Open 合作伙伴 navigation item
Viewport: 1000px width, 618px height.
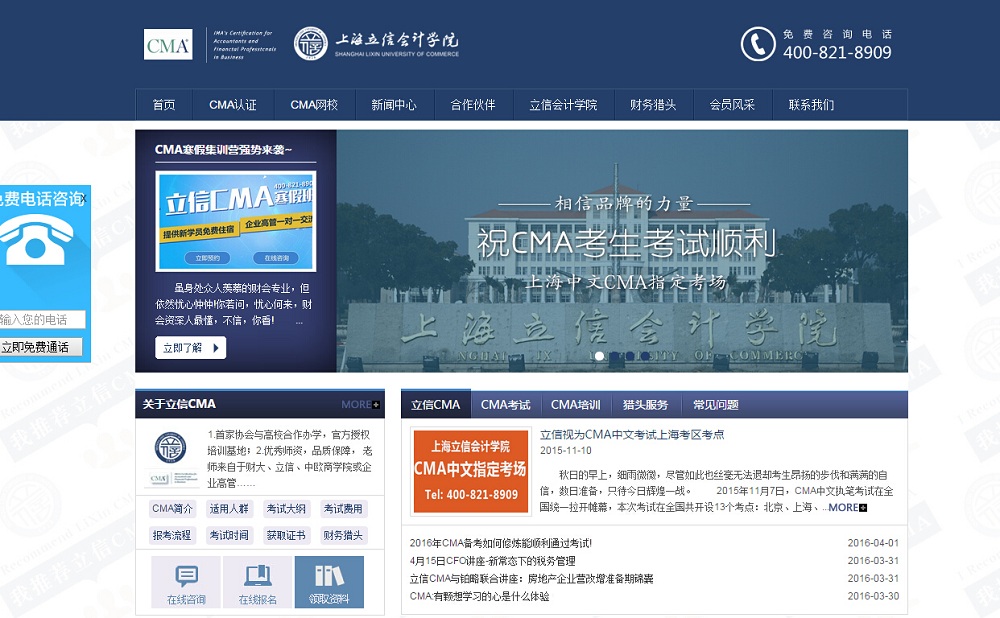coord(473,105)
